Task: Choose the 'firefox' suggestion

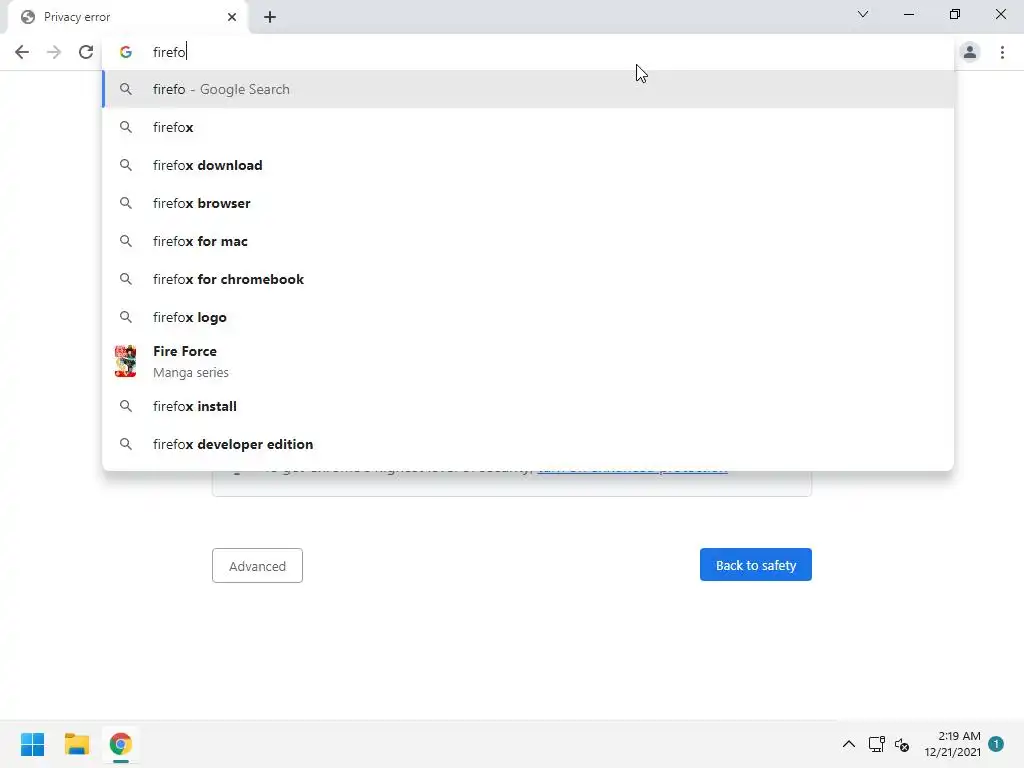Action: 528,127
